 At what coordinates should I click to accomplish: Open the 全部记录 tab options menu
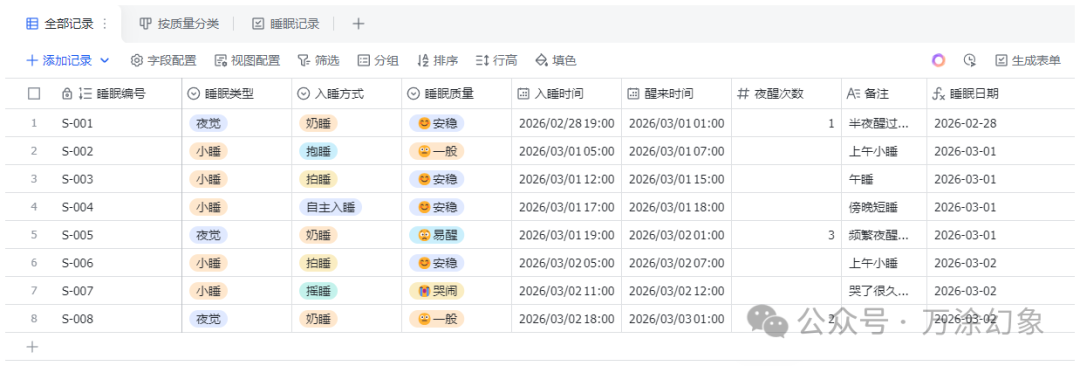[105, 23]
